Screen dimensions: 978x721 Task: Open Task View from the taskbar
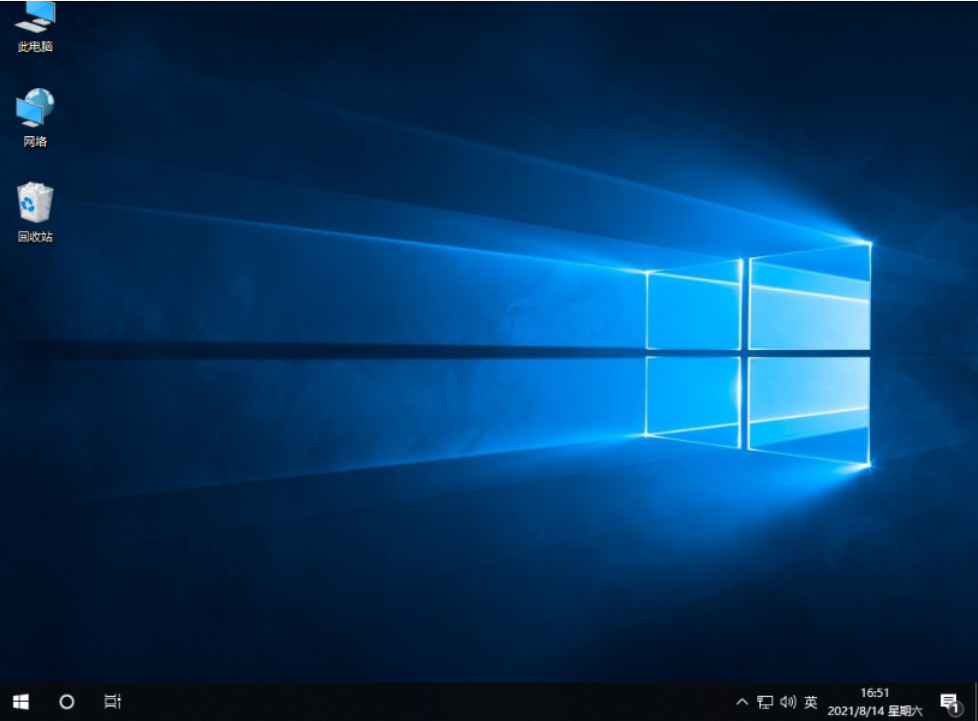coord(112,702)
